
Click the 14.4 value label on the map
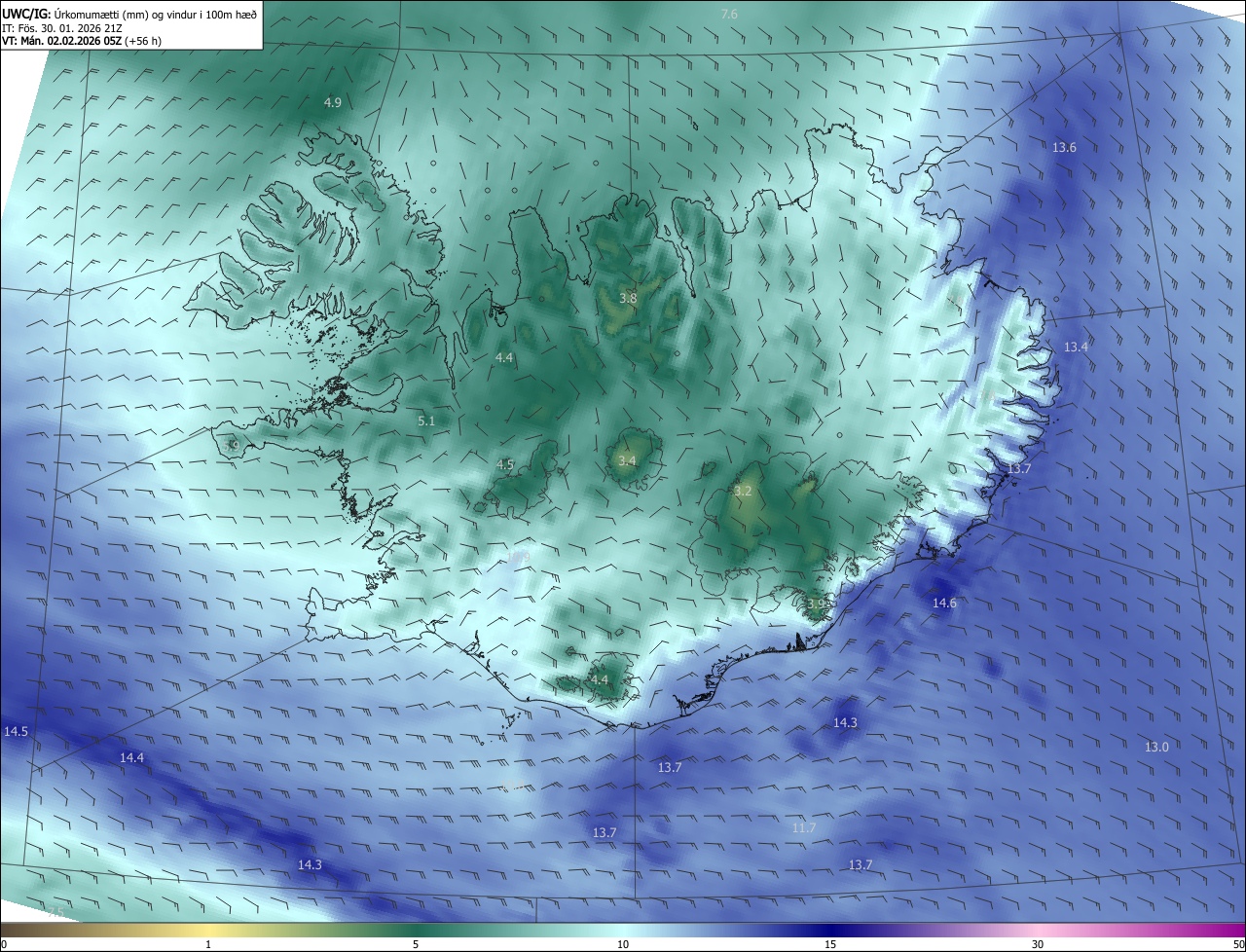[131, 757]
